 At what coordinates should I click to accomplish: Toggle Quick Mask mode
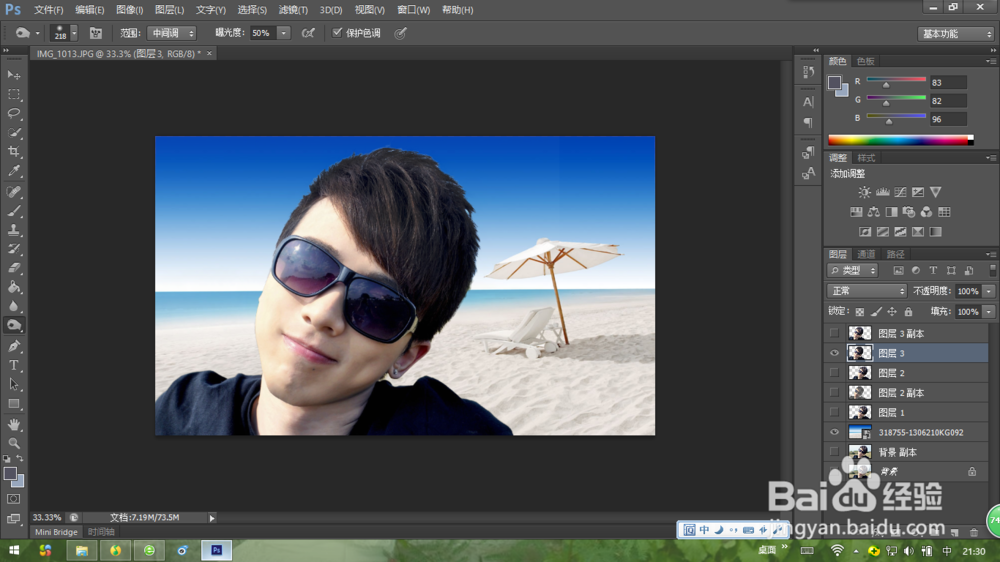pyautogui.click(x=14, y=499)
